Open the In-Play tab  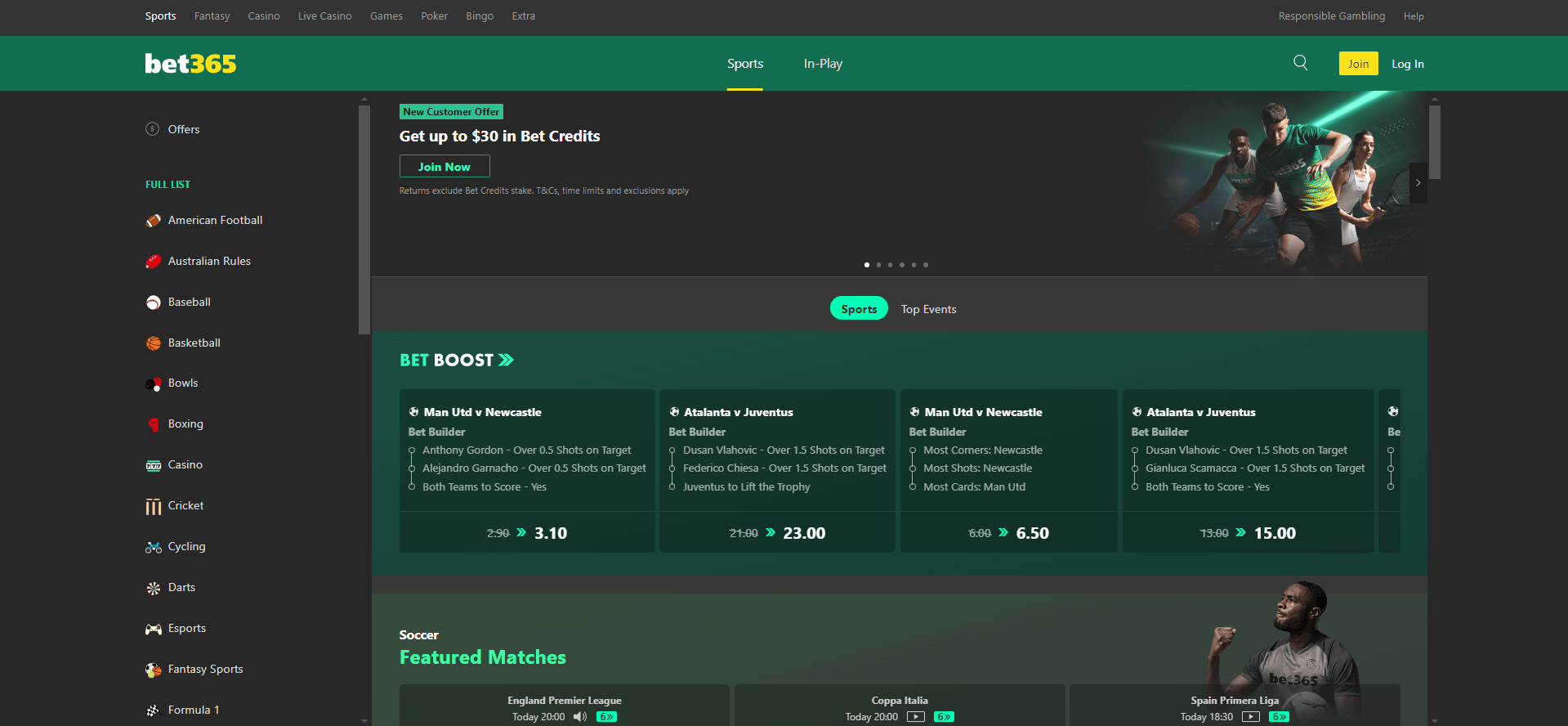(823, 64)
